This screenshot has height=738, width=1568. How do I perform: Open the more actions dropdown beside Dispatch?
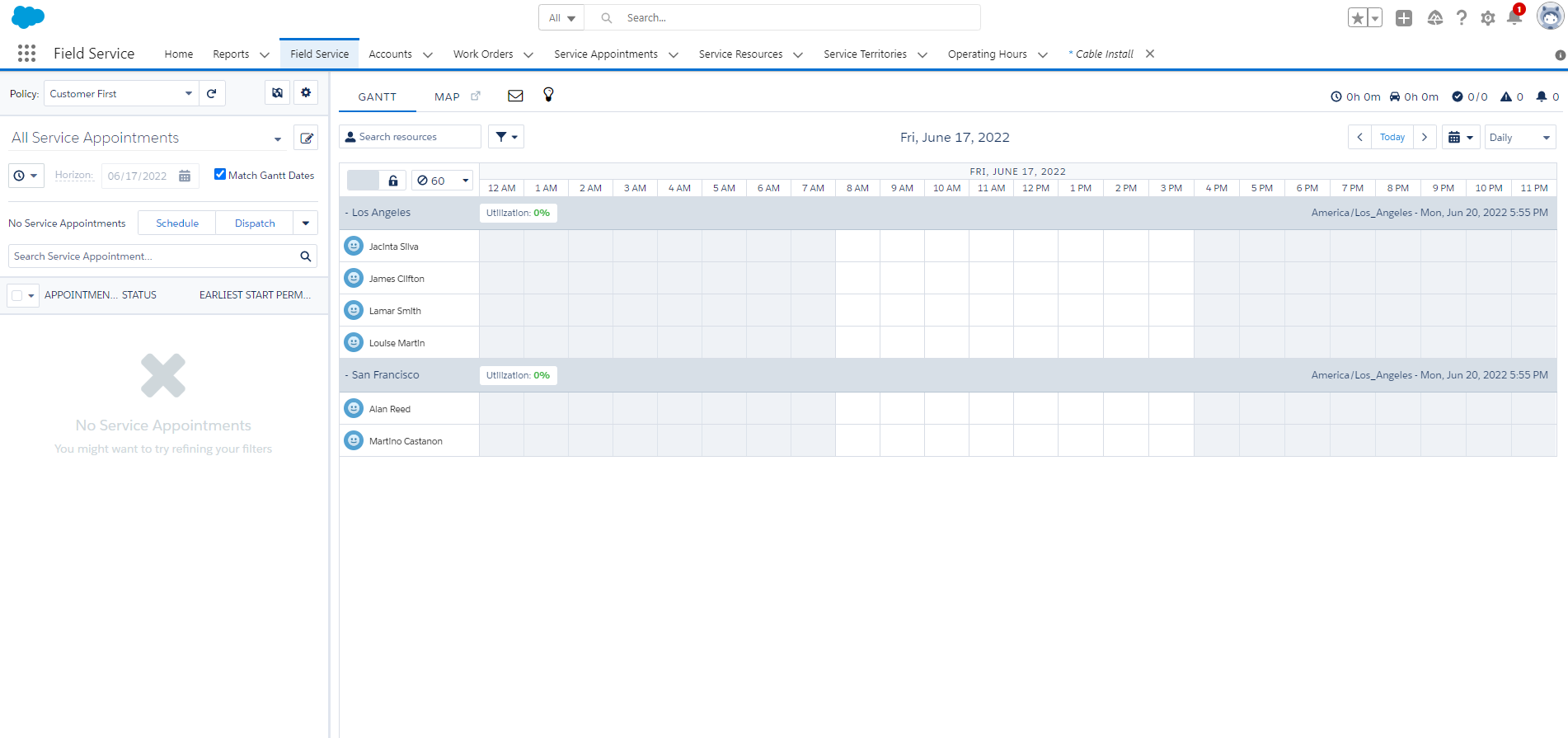coord(306,223)
